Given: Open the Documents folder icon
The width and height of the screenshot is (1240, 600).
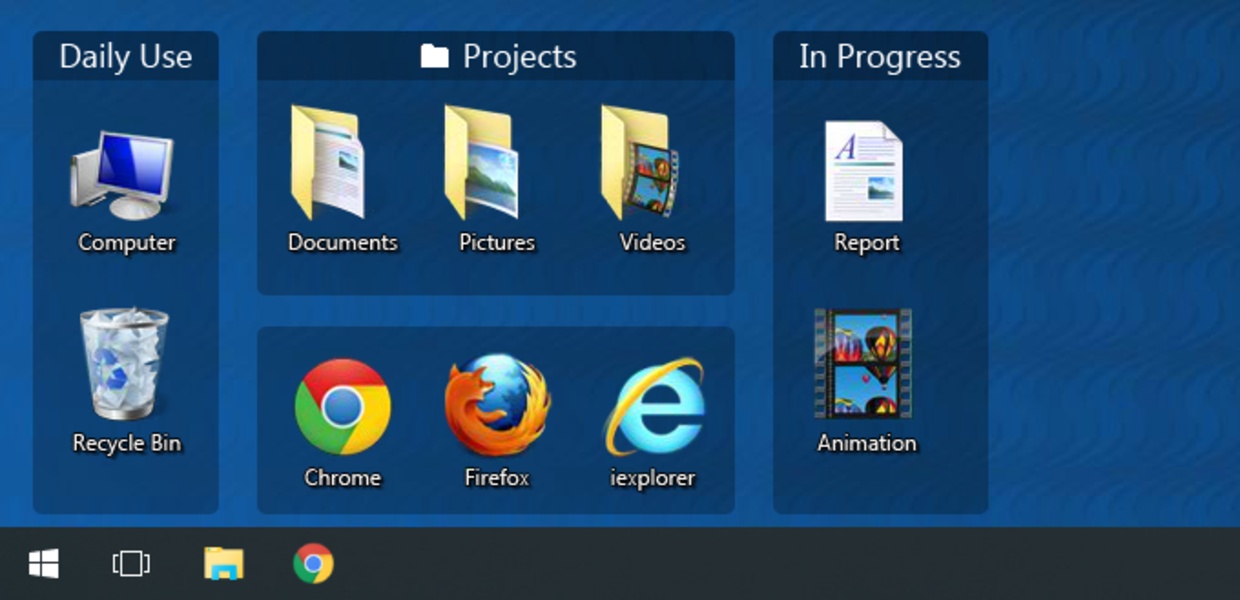Looking at the screenshot, I should pos(328,162).
